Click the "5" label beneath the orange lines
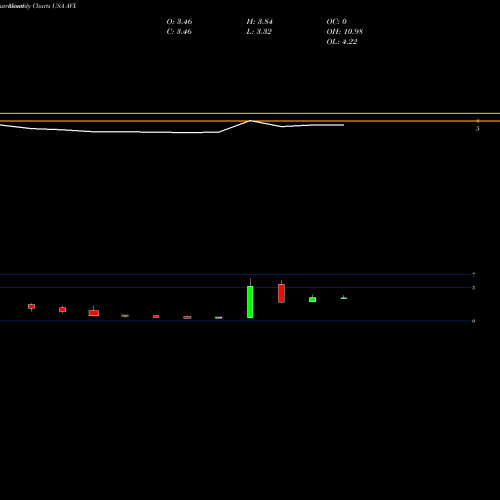 (478, 129)
